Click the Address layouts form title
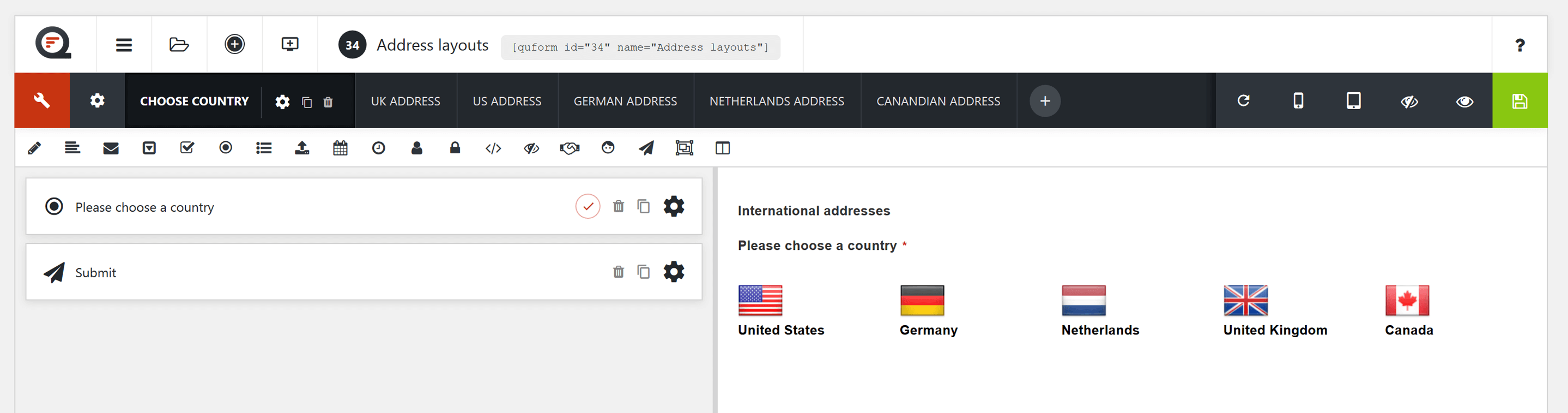 tap(432, 45)
